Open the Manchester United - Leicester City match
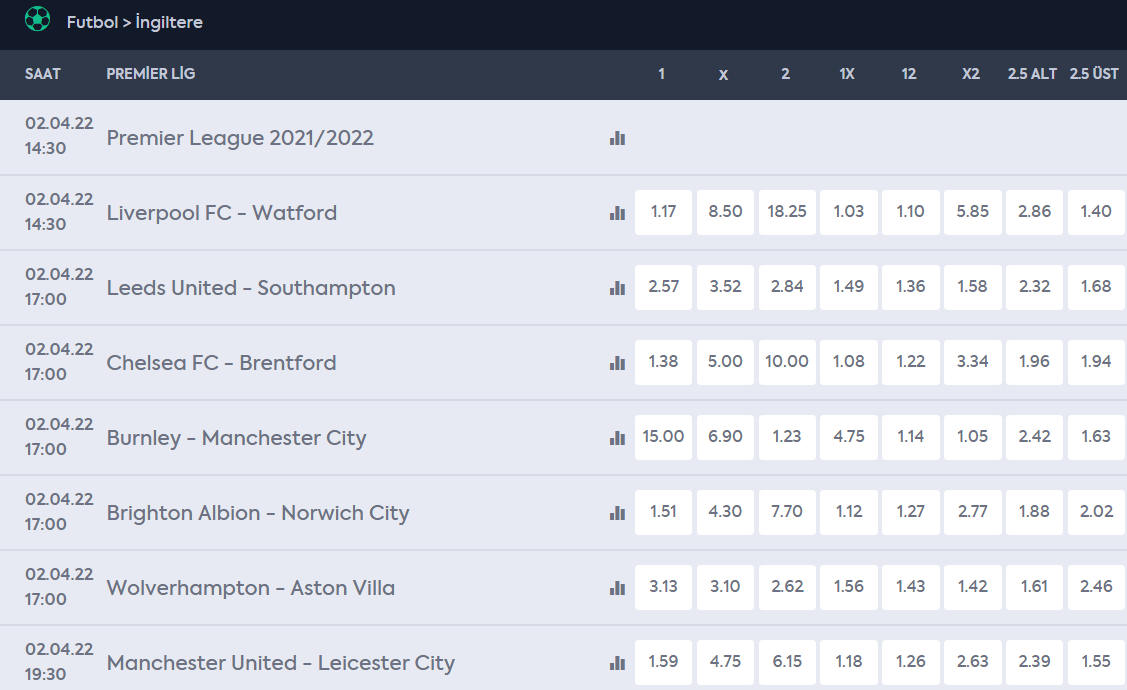Screen dimensions: 1127x690 280,663
